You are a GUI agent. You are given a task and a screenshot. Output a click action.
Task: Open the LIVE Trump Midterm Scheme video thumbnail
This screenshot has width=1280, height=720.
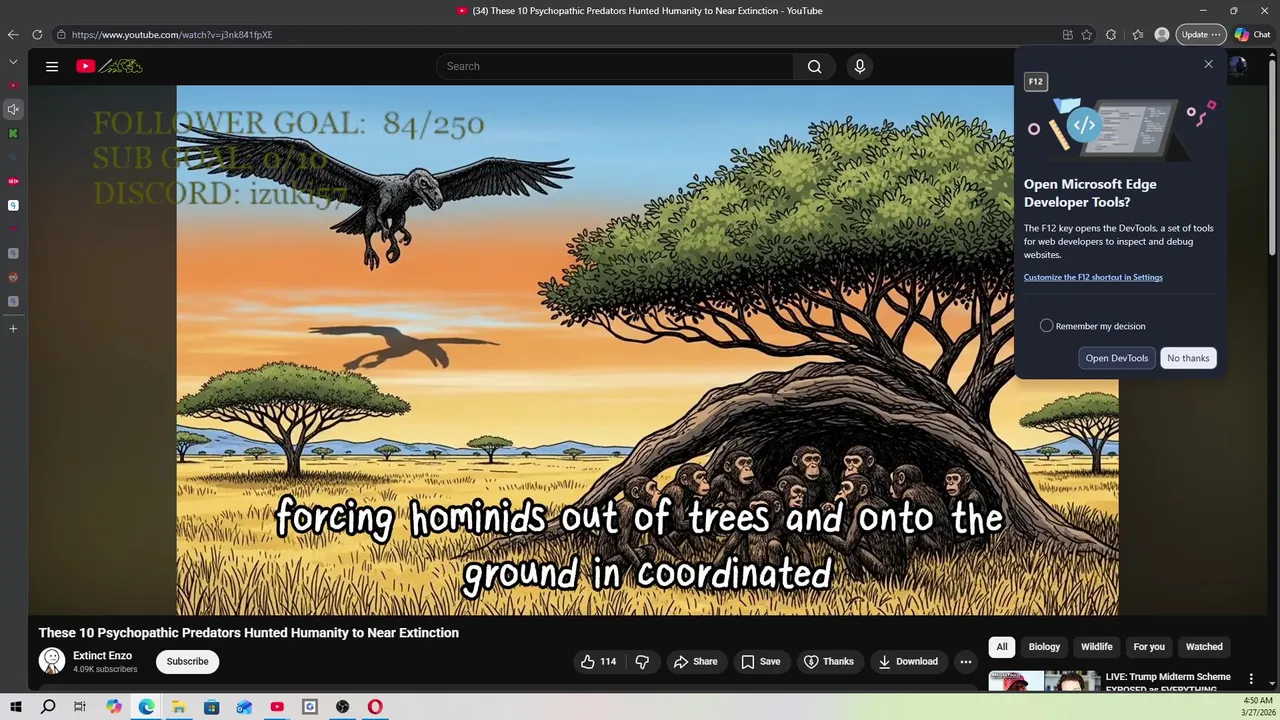point(1044,681)
